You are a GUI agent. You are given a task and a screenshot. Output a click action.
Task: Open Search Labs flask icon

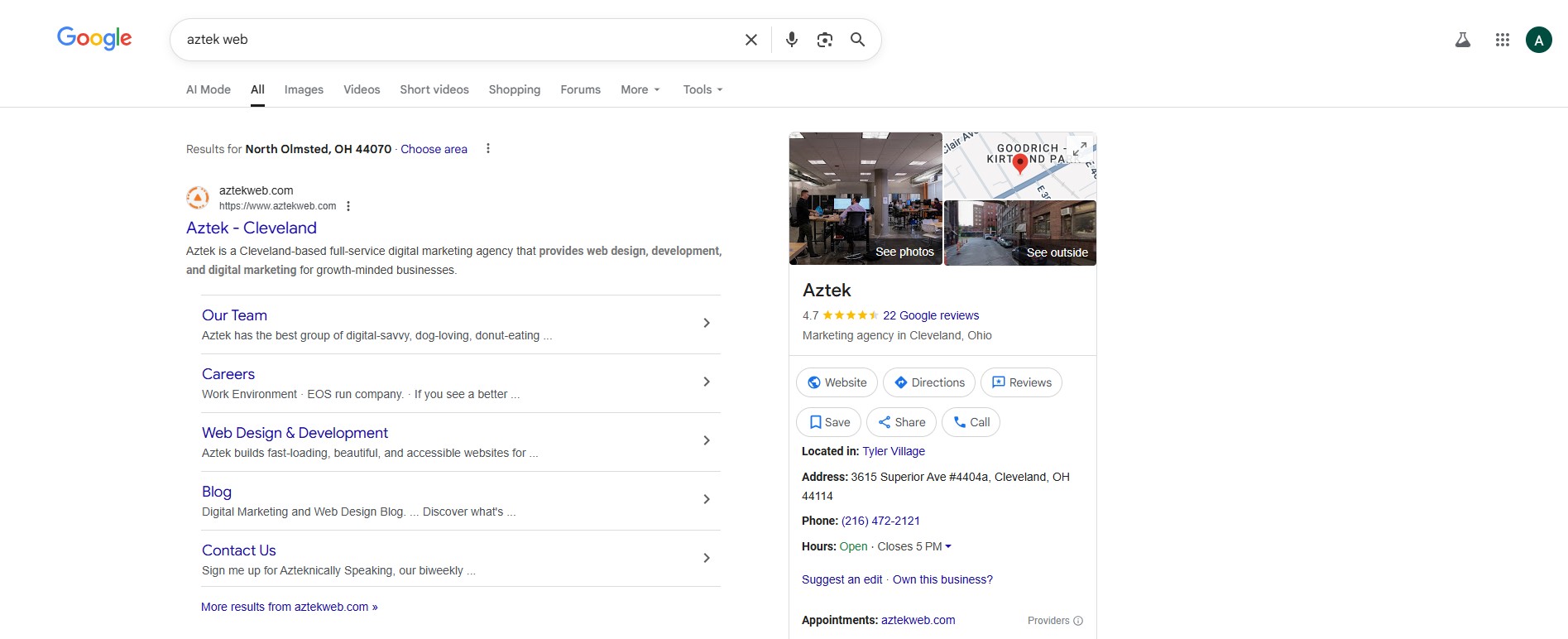[1462, 40]
